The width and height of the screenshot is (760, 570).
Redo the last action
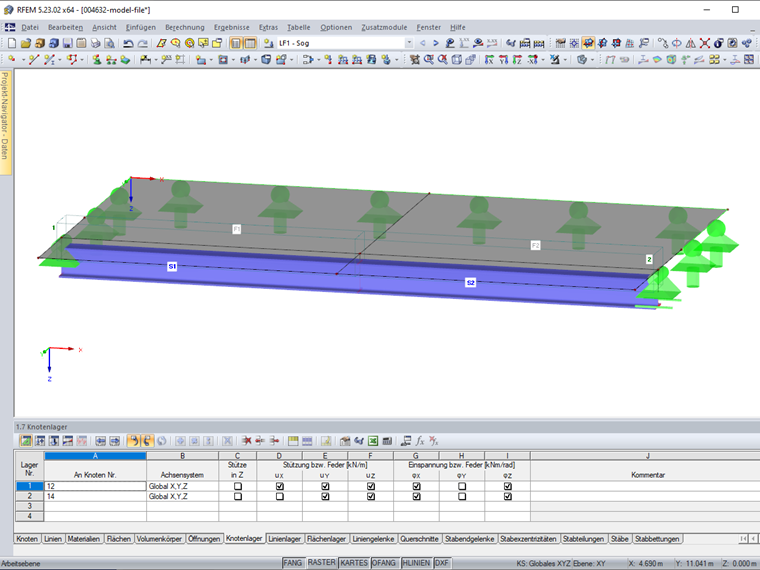(142, 43)
